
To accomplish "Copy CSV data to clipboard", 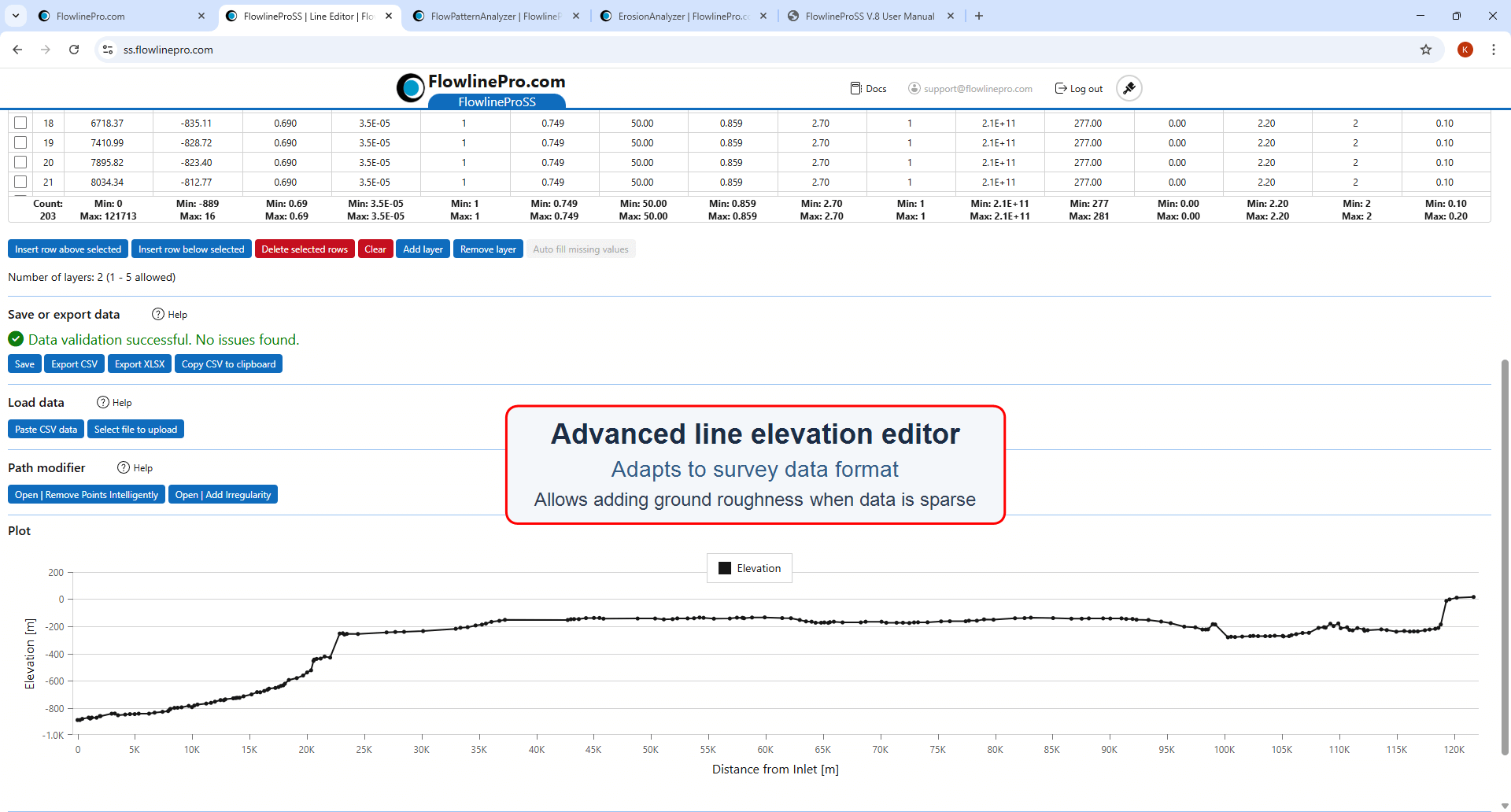I will 228,364.
